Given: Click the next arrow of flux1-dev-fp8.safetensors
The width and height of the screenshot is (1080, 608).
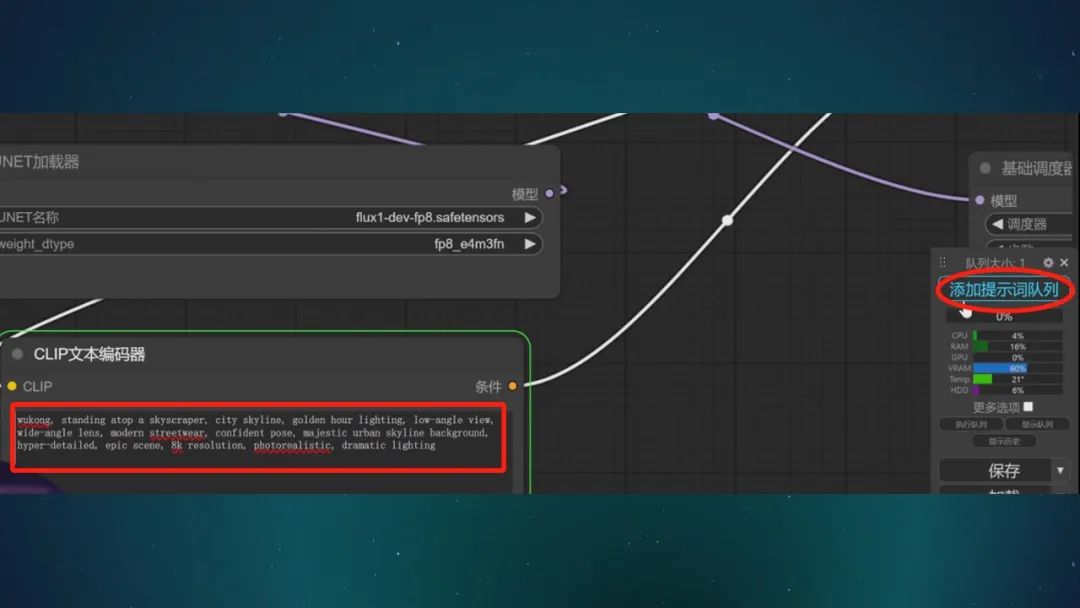Looking at the screenshot, I should (x=530, y=218).
